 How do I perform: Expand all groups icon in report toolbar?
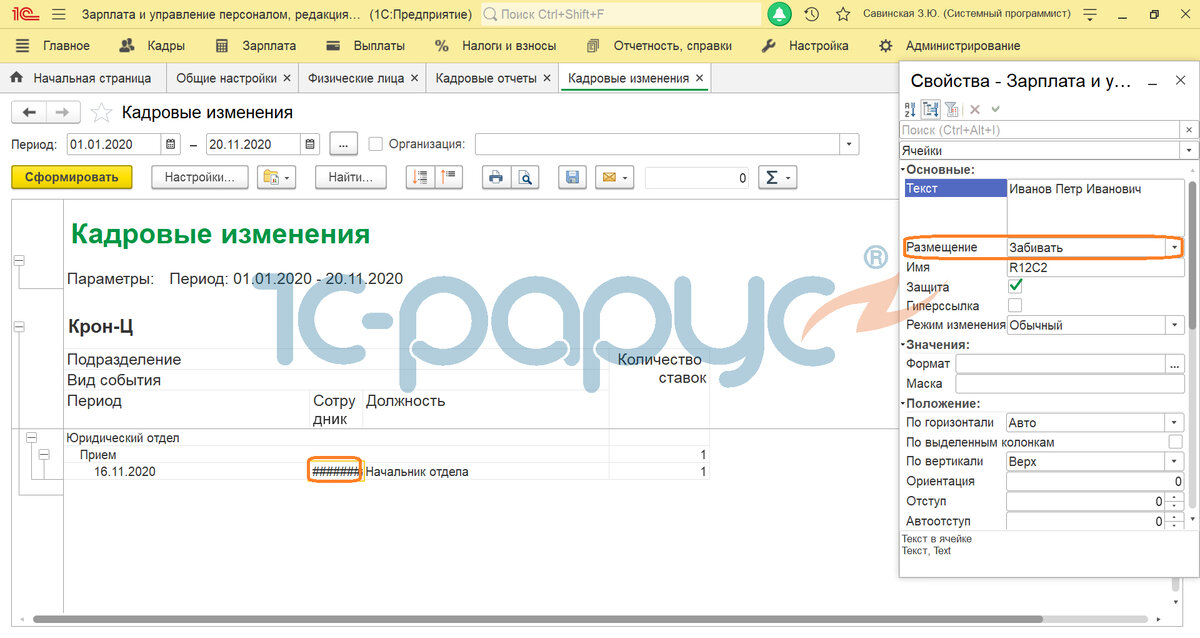420,177
